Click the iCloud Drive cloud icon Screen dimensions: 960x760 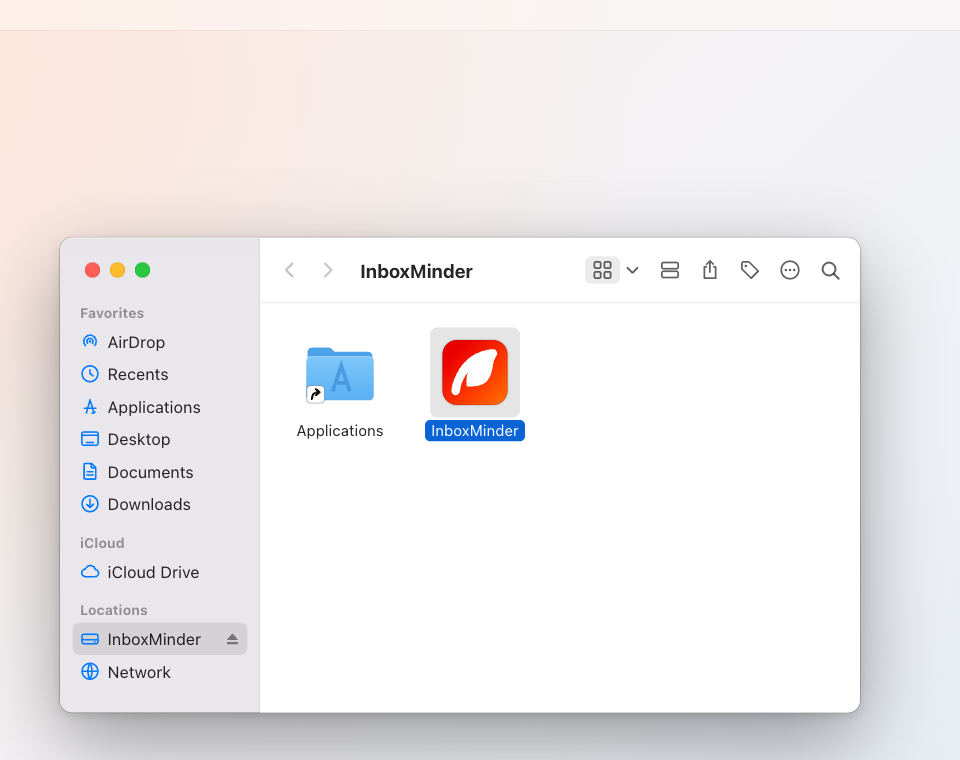(x=90, y=571)
